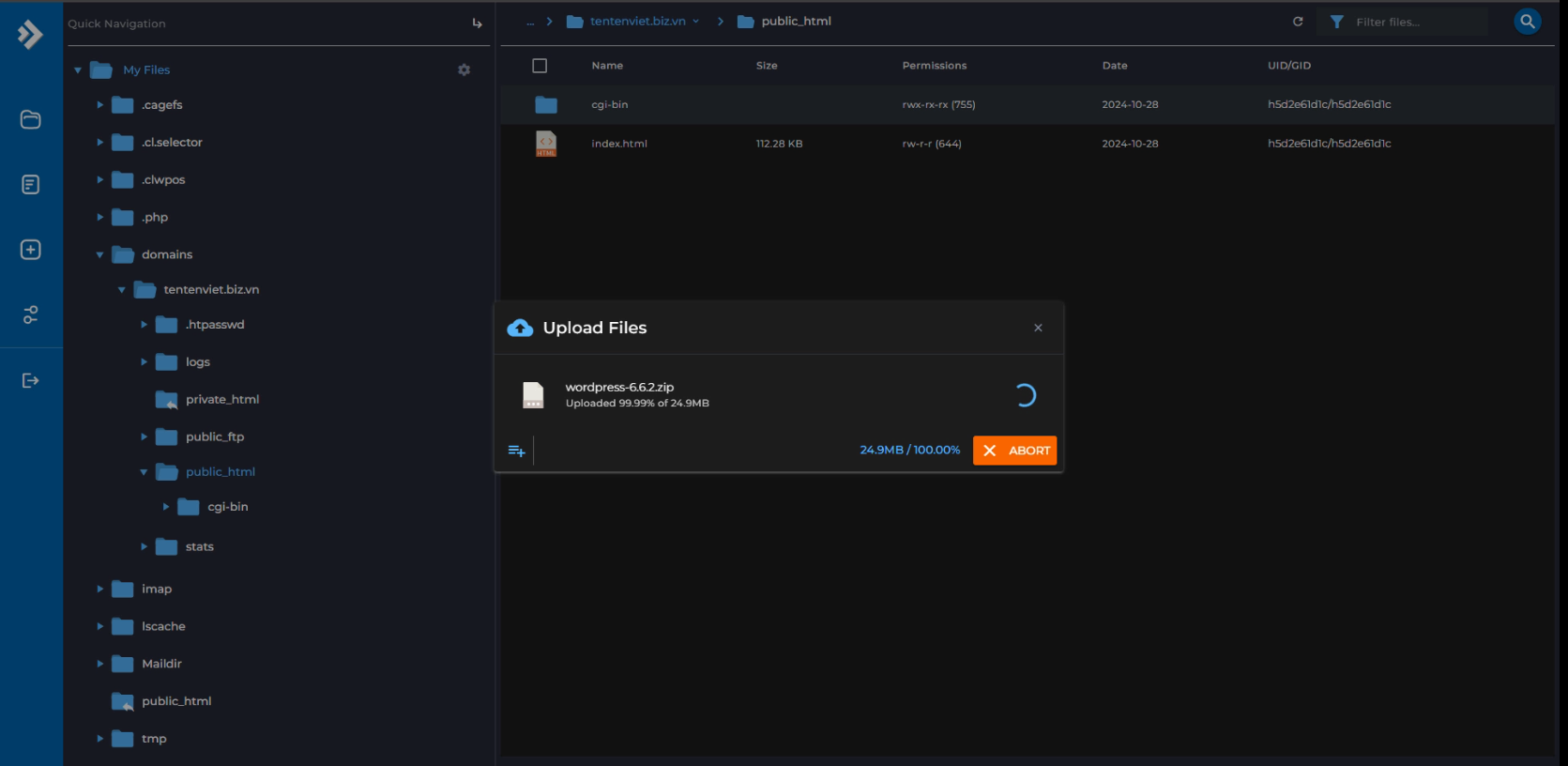1568x766 pixels.
Task: Click the My Files folder icon
Action: [100, 69]
